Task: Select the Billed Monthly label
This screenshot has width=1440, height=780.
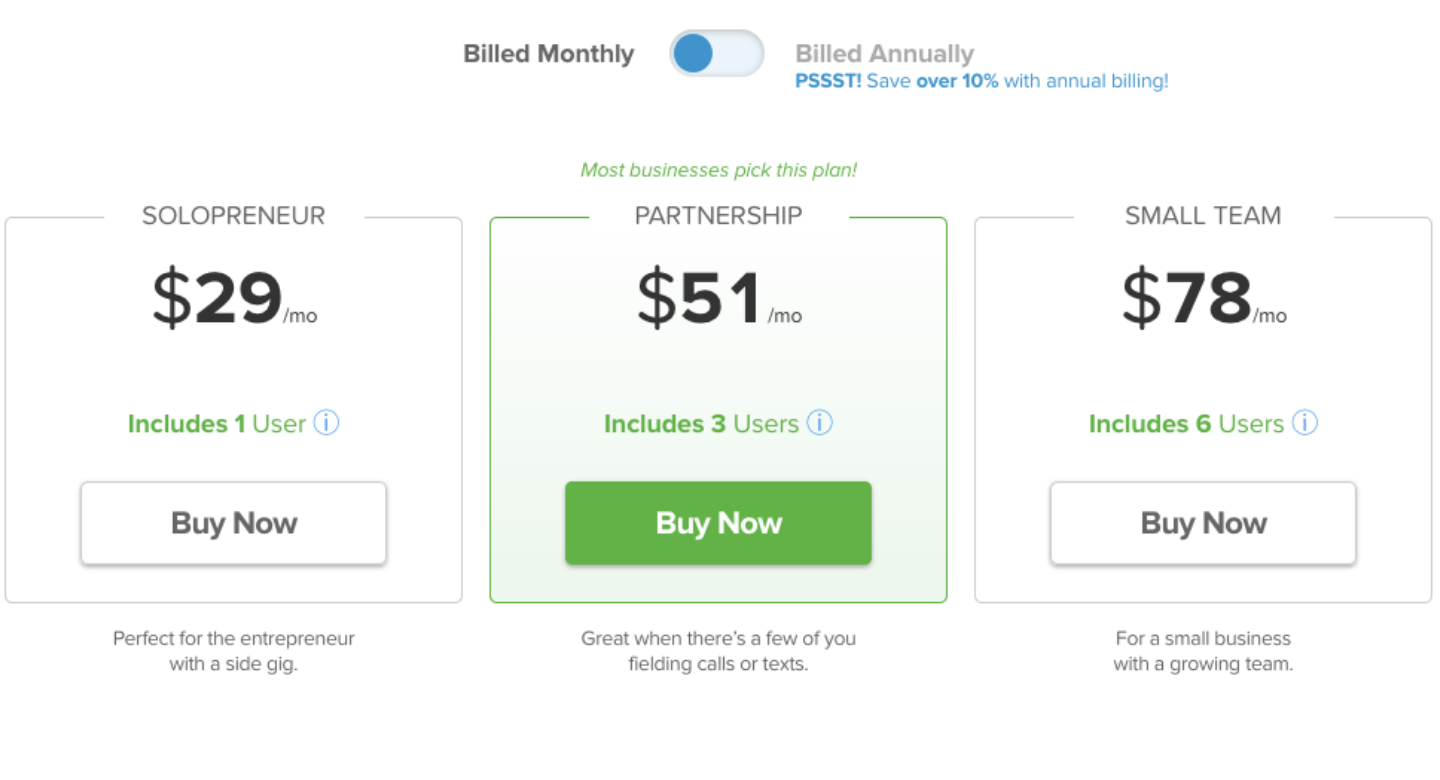Action: point(548,54)
